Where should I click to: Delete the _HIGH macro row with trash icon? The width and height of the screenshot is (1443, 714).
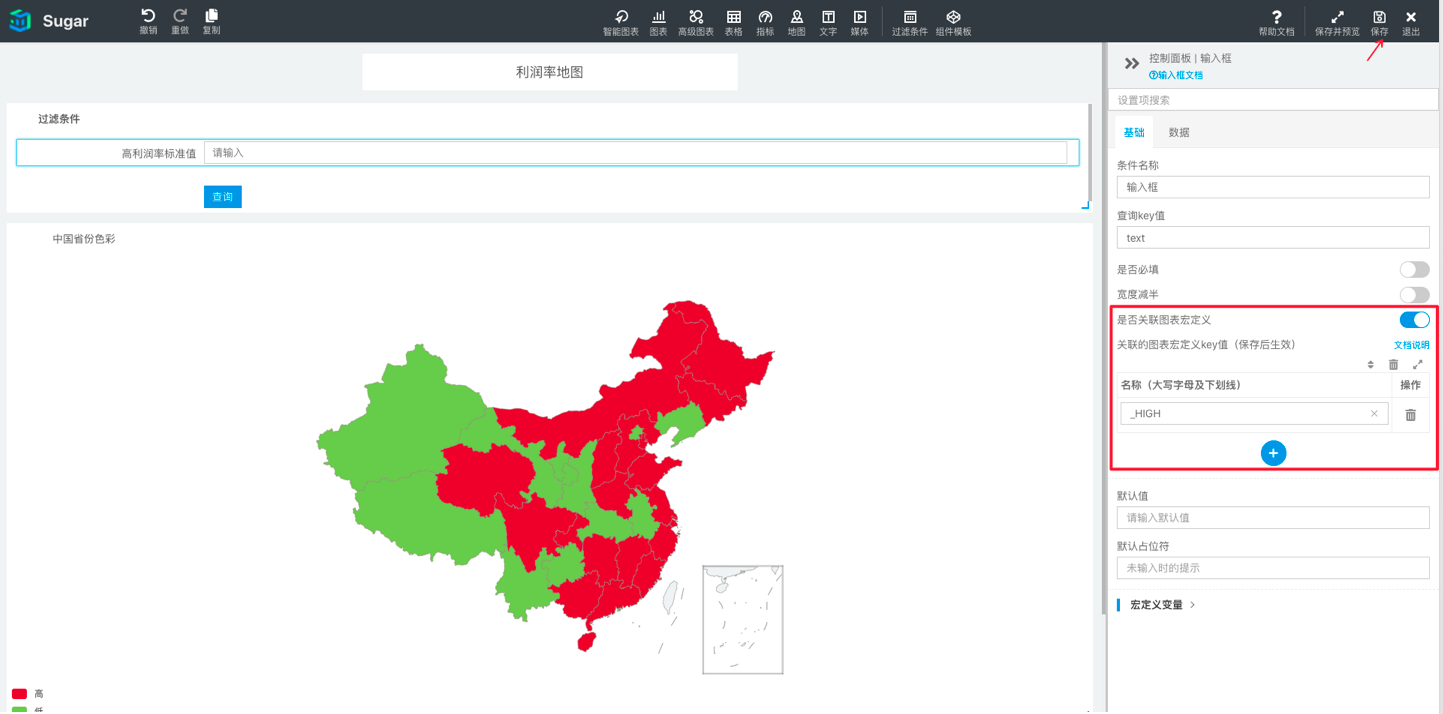(1410, 414)
